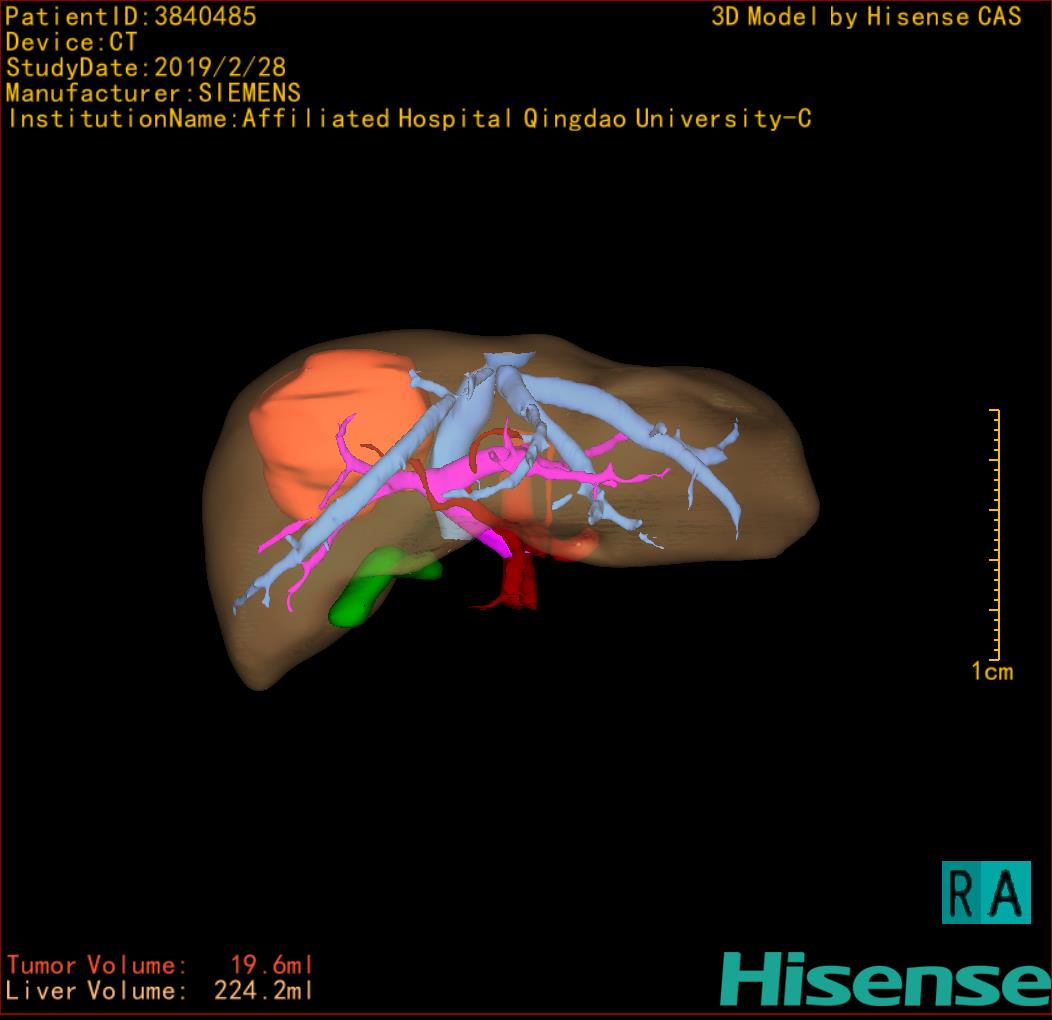Screen dimensions: 1052x1020
Task: Click the yellow scale bar ruler
Action: click(x=996, y=533)
